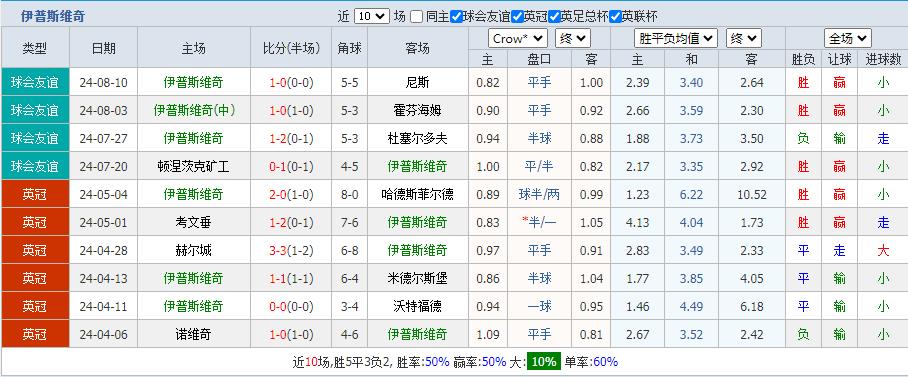Image resolution: width=908 pixels, height=377 pixels.
Task: Open the 胜平负均值 dropdown
Action: [676, 39]
